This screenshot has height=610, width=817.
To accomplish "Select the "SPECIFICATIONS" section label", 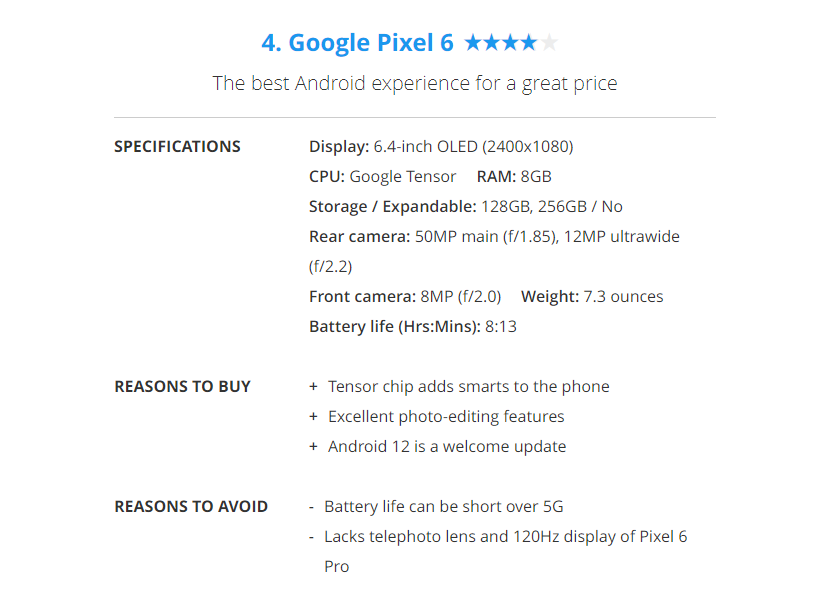I will [x=177, y=147].
